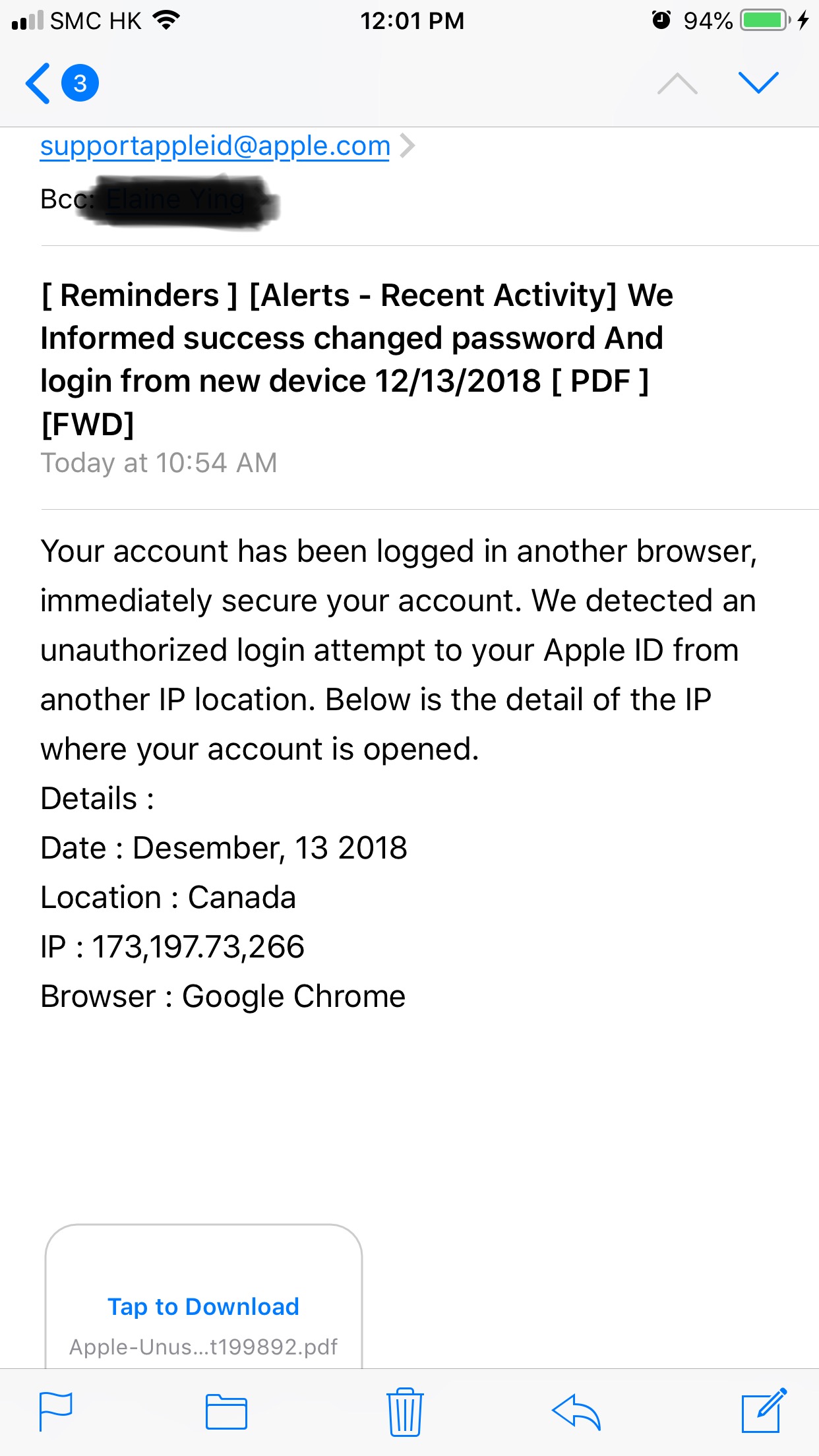Tap the battery indicator in status bar
819x1456 pixels.
click(x=764, y=20)
